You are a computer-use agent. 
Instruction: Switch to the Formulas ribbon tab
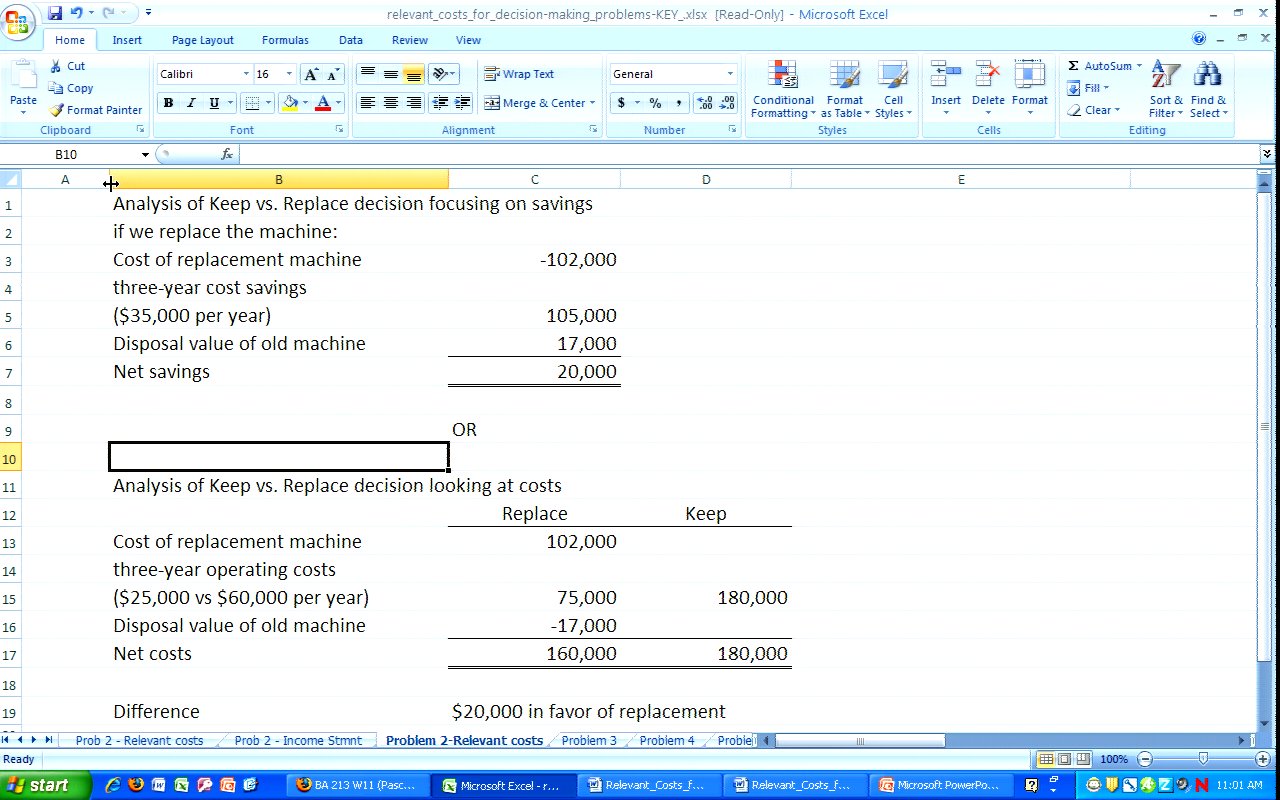click(285, 40)
